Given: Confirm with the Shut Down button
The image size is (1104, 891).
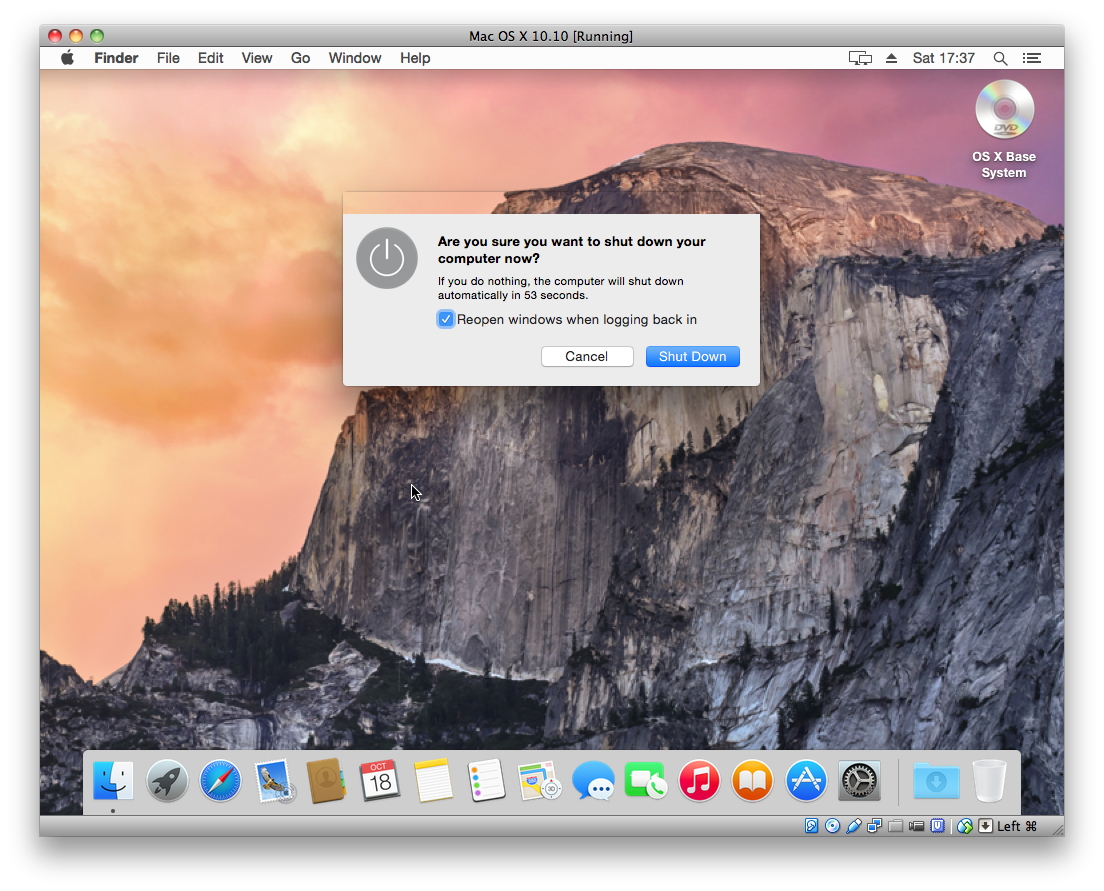Looking at the screenshot, I should pos(693,356).
